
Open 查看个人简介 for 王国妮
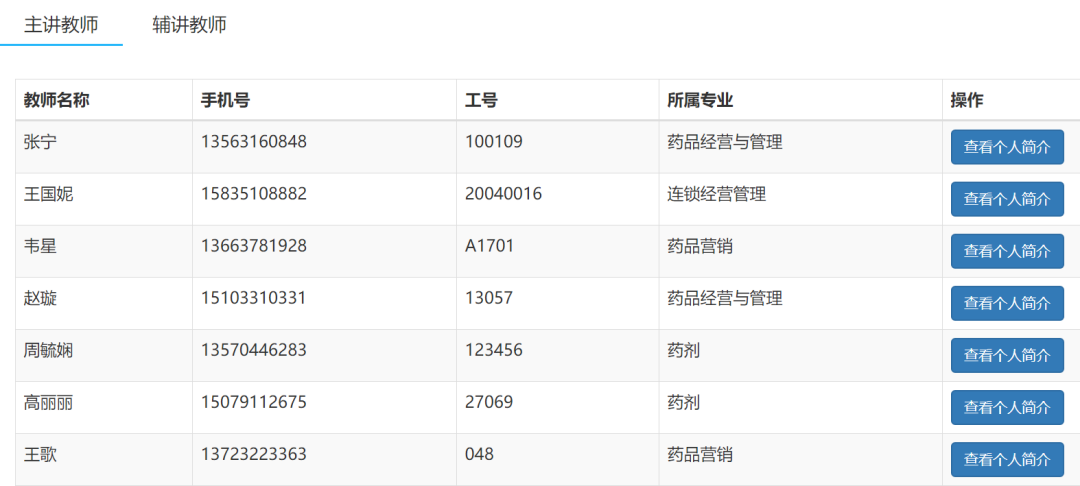coord(1007,200)
